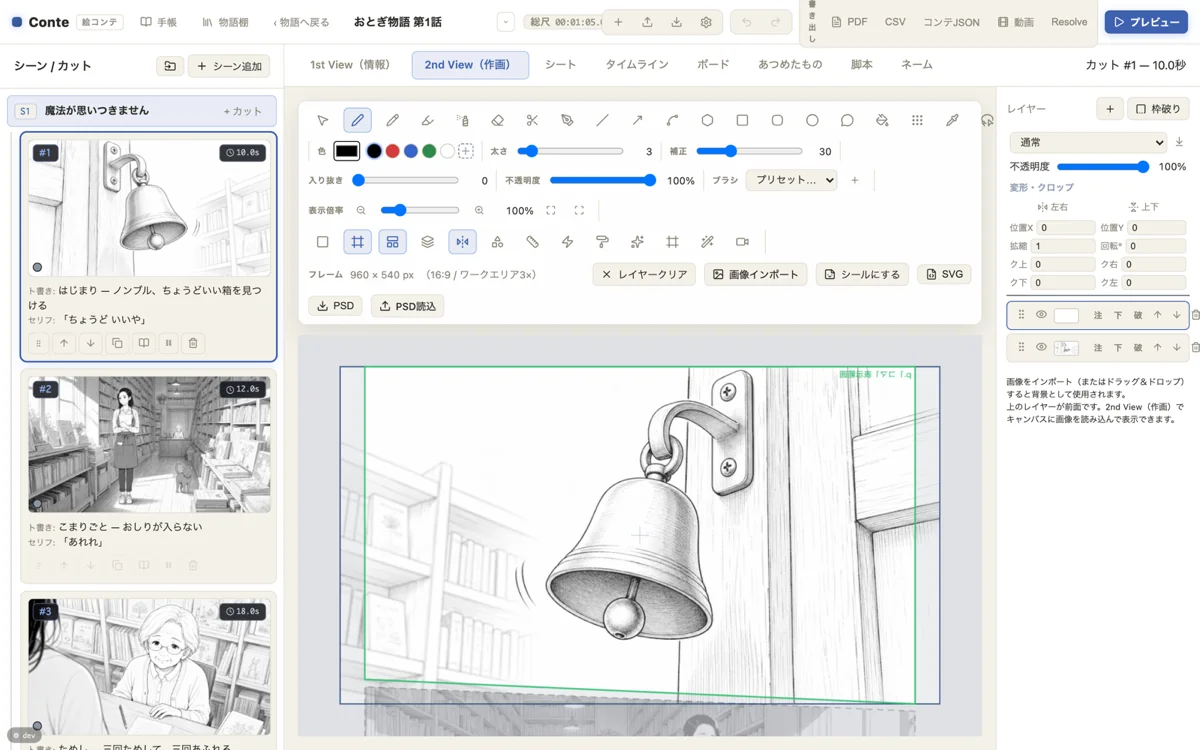Select the speech bubble tool
The width and height of the screenshot is (1200, 750).
click(847, 120)
